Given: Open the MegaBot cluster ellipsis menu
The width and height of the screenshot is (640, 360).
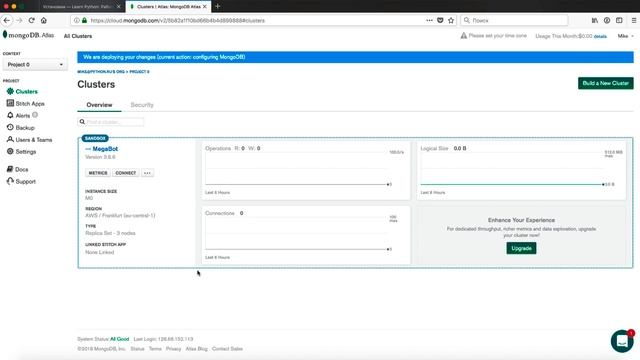Looking at the screenshot, I should [x=147, y=173].
